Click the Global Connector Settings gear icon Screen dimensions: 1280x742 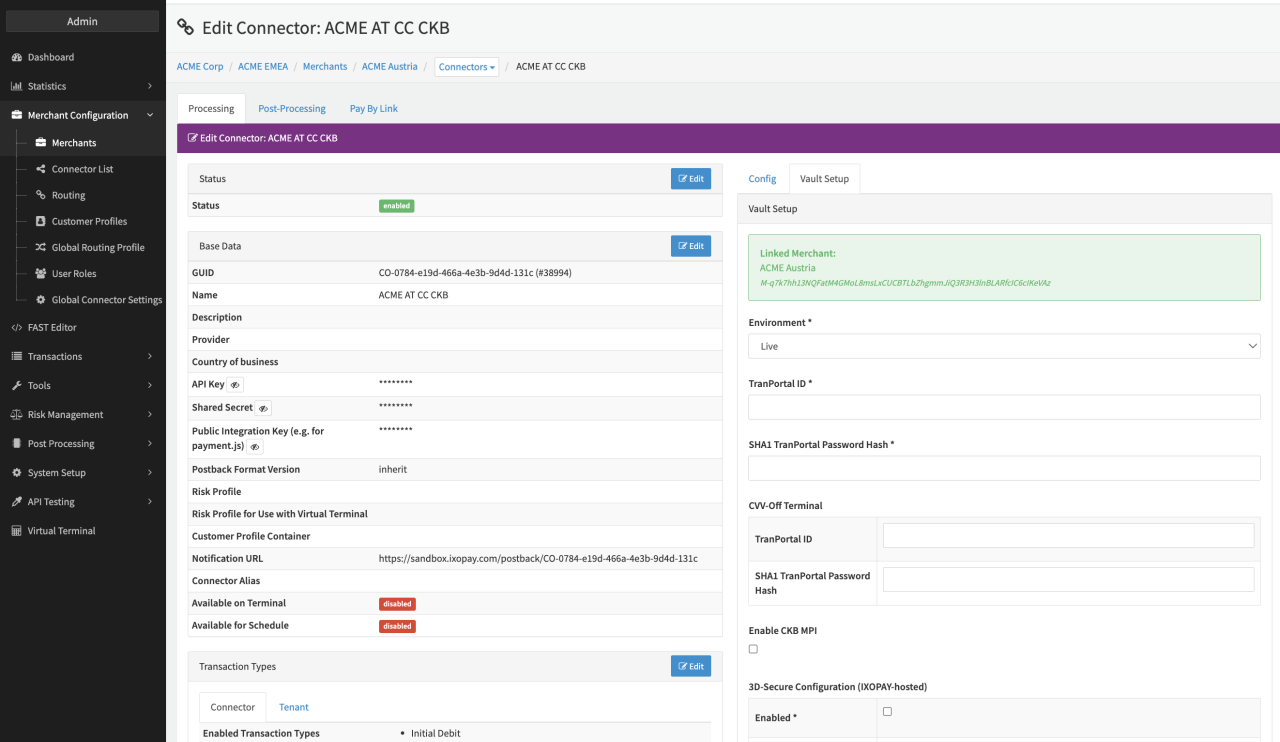click(x=41, y=299)
